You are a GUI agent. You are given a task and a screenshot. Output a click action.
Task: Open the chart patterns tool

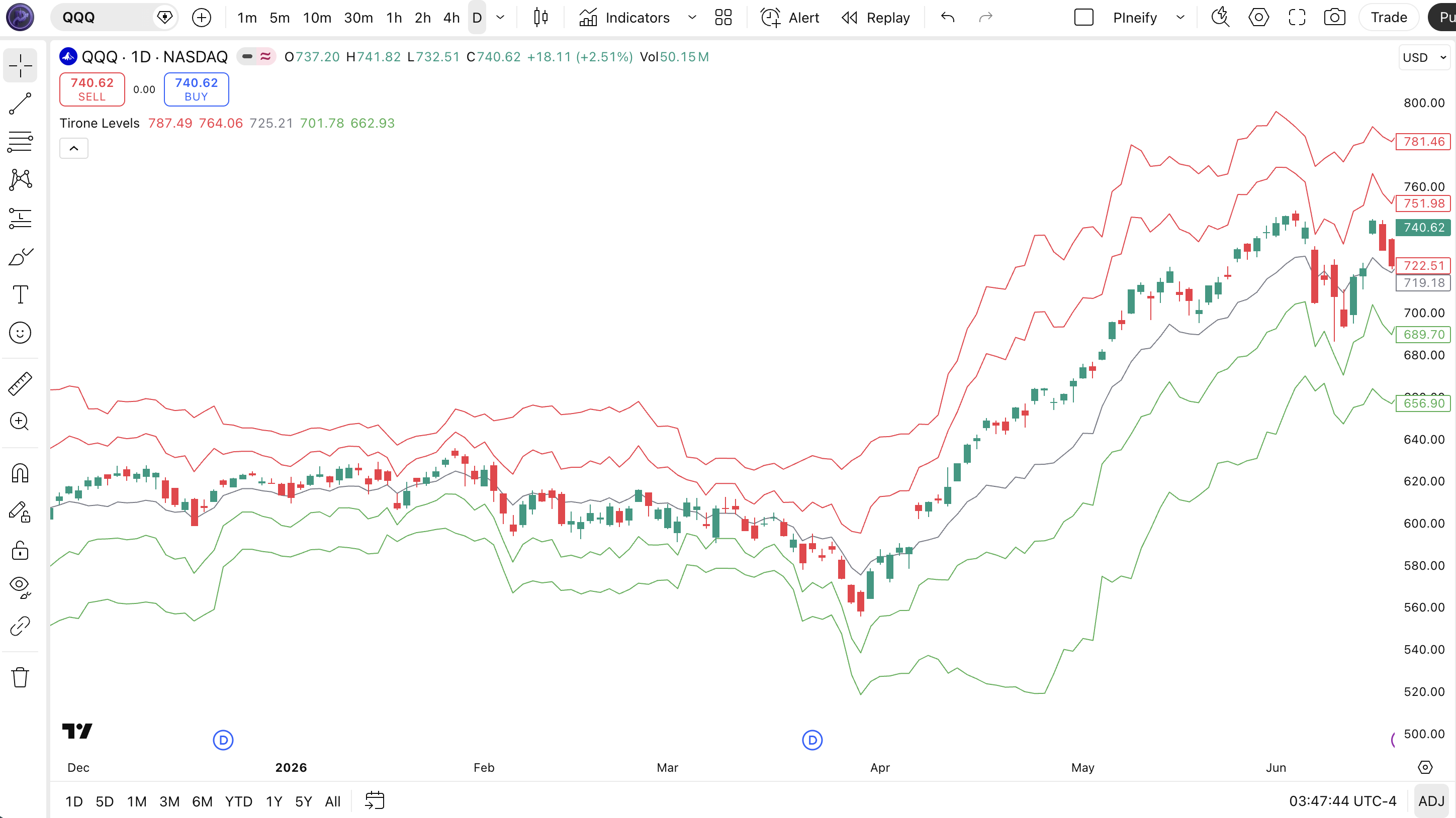tap(20, 180)
